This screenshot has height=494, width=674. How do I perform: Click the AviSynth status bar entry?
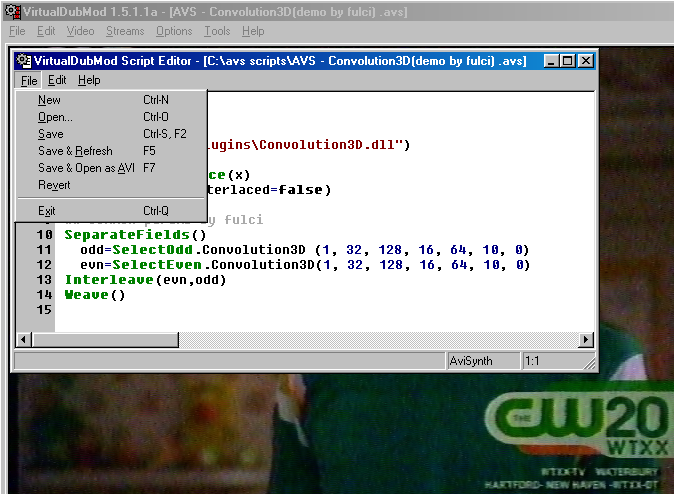[x=483, y=361]
